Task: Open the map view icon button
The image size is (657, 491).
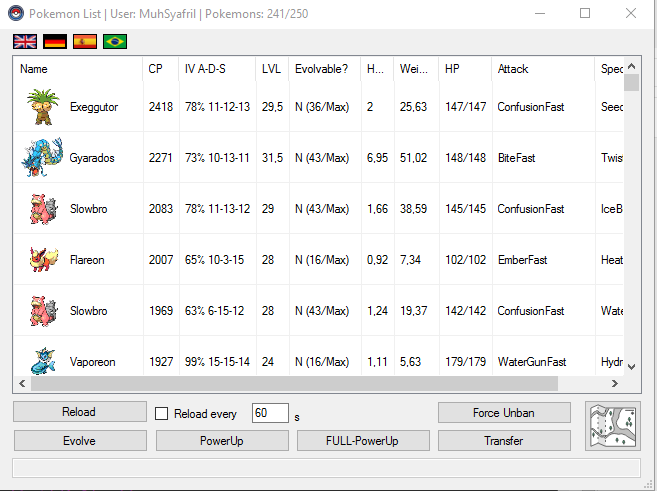Action: [x=613, y=426]
